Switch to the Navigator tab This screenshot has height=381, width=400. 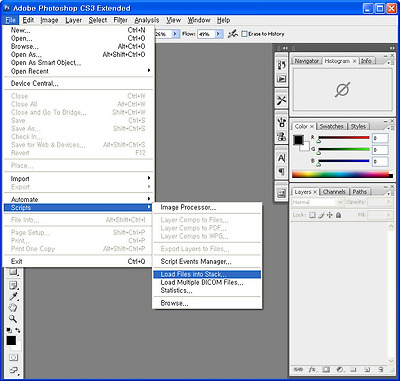click(307, 61)
